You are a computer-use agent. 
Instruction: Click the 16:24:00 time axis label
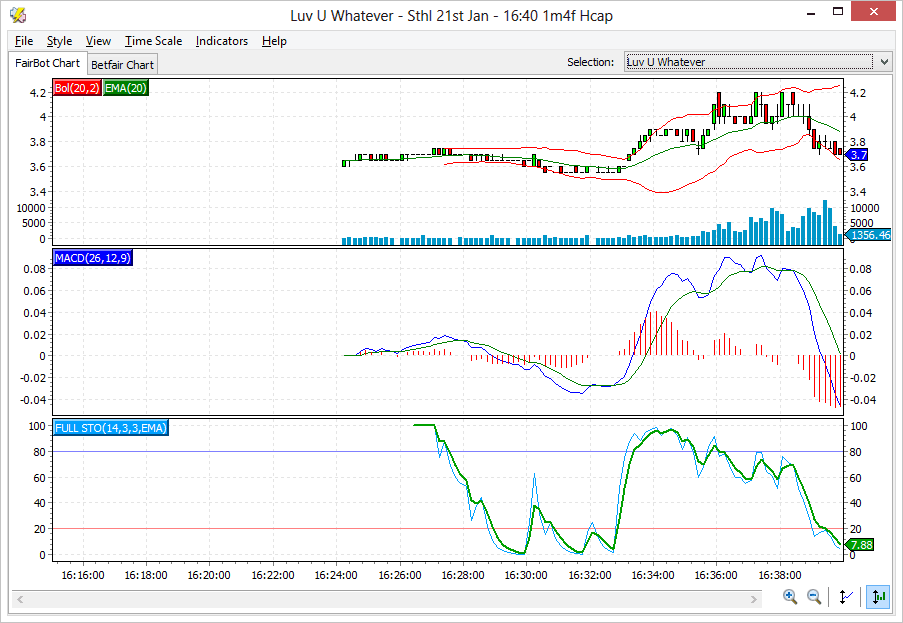pyautogui.click(x=336, y=575)
